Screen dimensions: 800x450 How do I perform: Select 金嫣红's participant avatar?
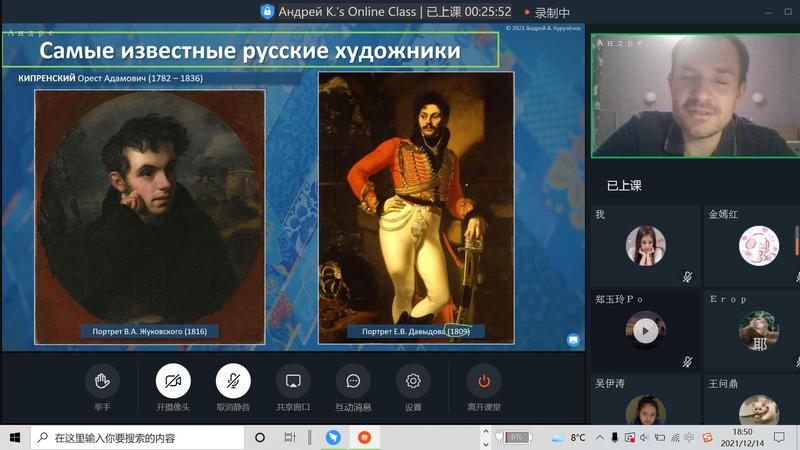759,246
